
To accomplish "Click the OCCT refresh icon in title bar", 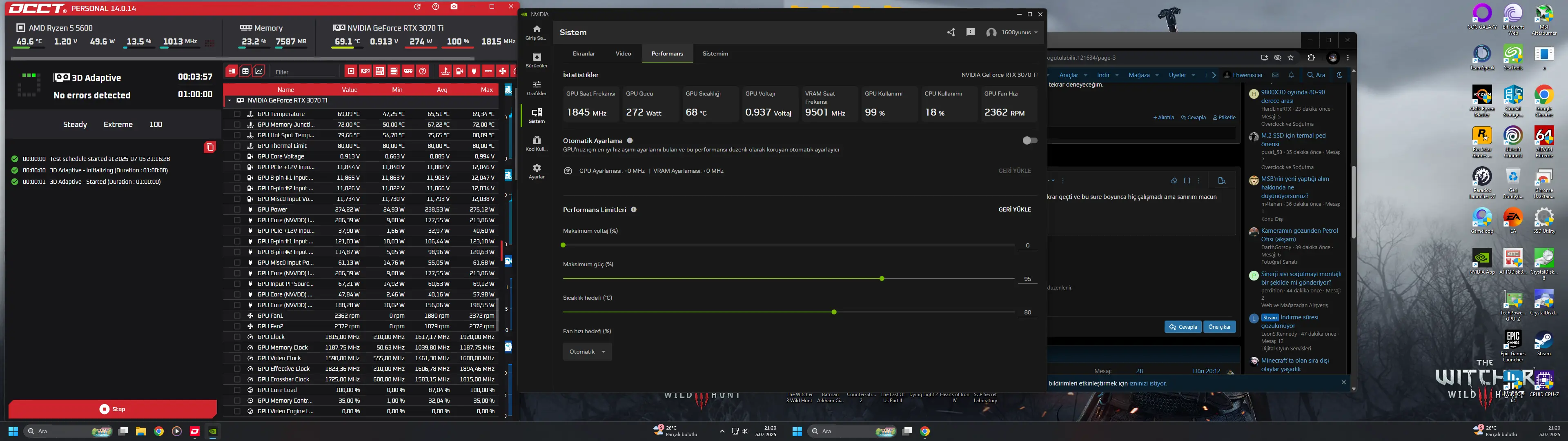I will pyautogui.click(x=418, y=7).
